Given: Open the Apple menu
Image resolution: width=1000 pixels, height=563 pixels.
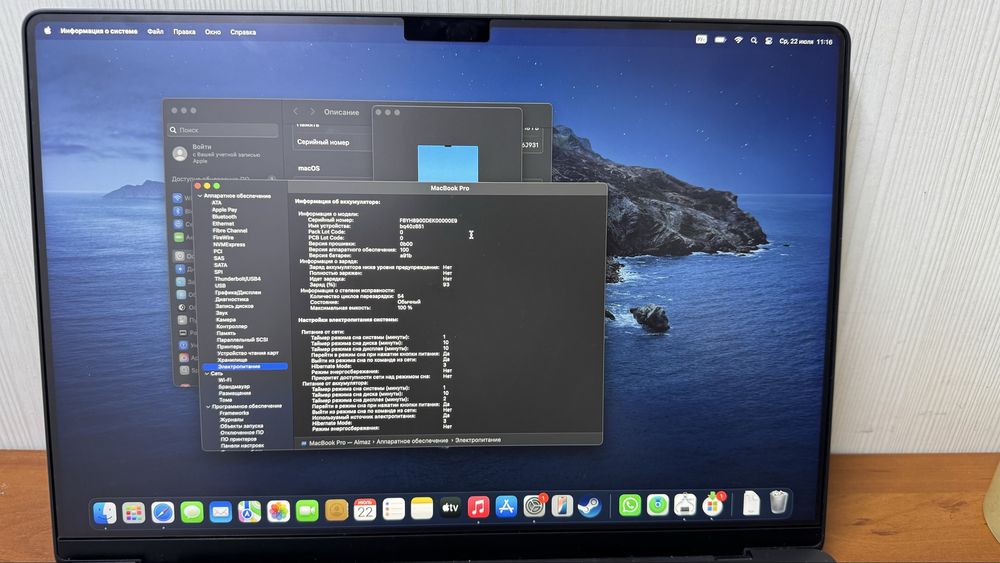Looking at the screenshot, I should pos(48,30).
